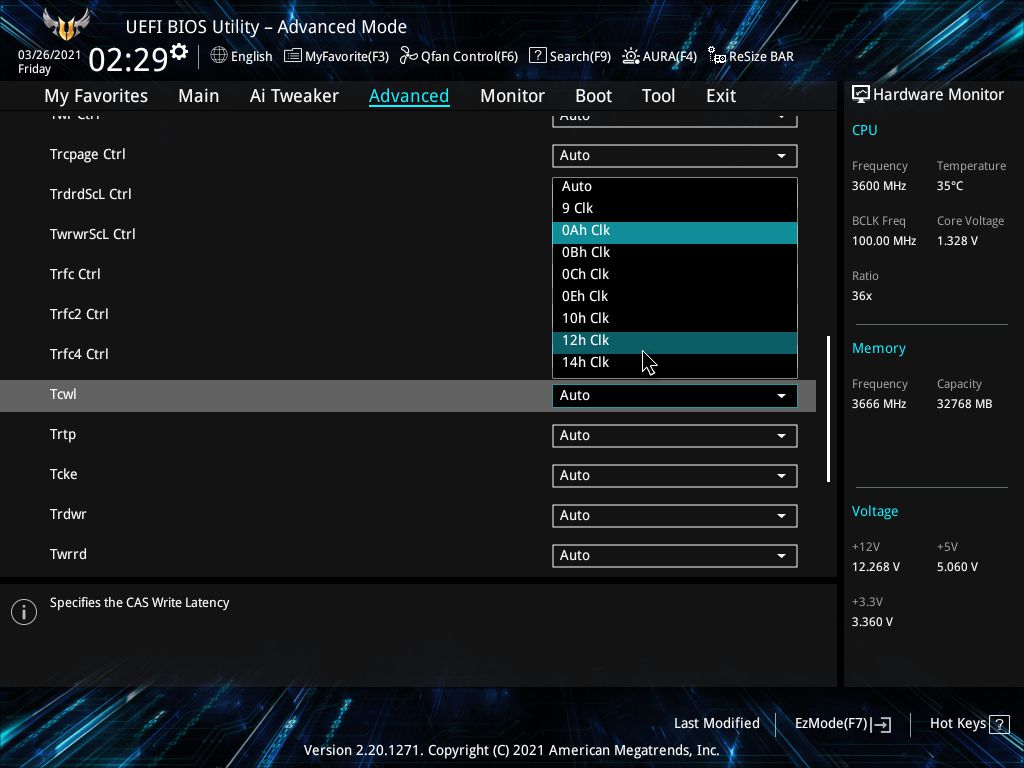1024x768 pixels.
Task: Open the Trcpage Ctrl dropdown
Action: [675, 155]
